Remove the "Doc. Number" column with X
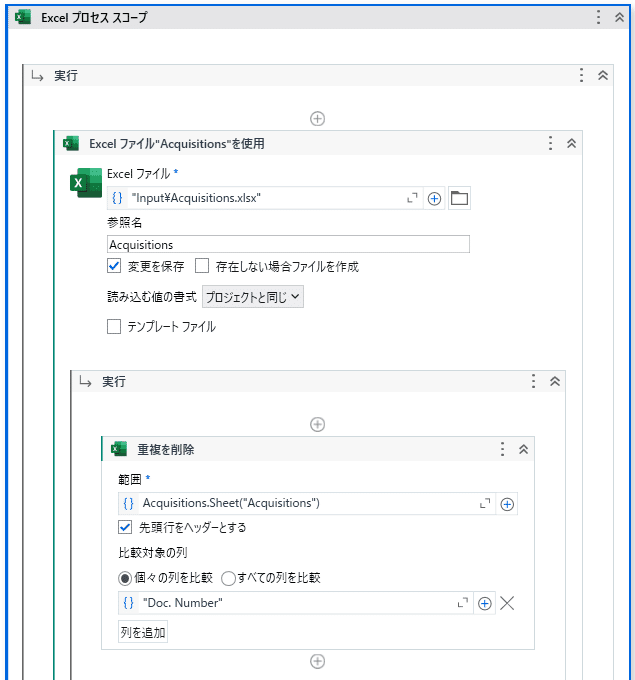This screenshot has height=680, width=635. click(507, 603)
